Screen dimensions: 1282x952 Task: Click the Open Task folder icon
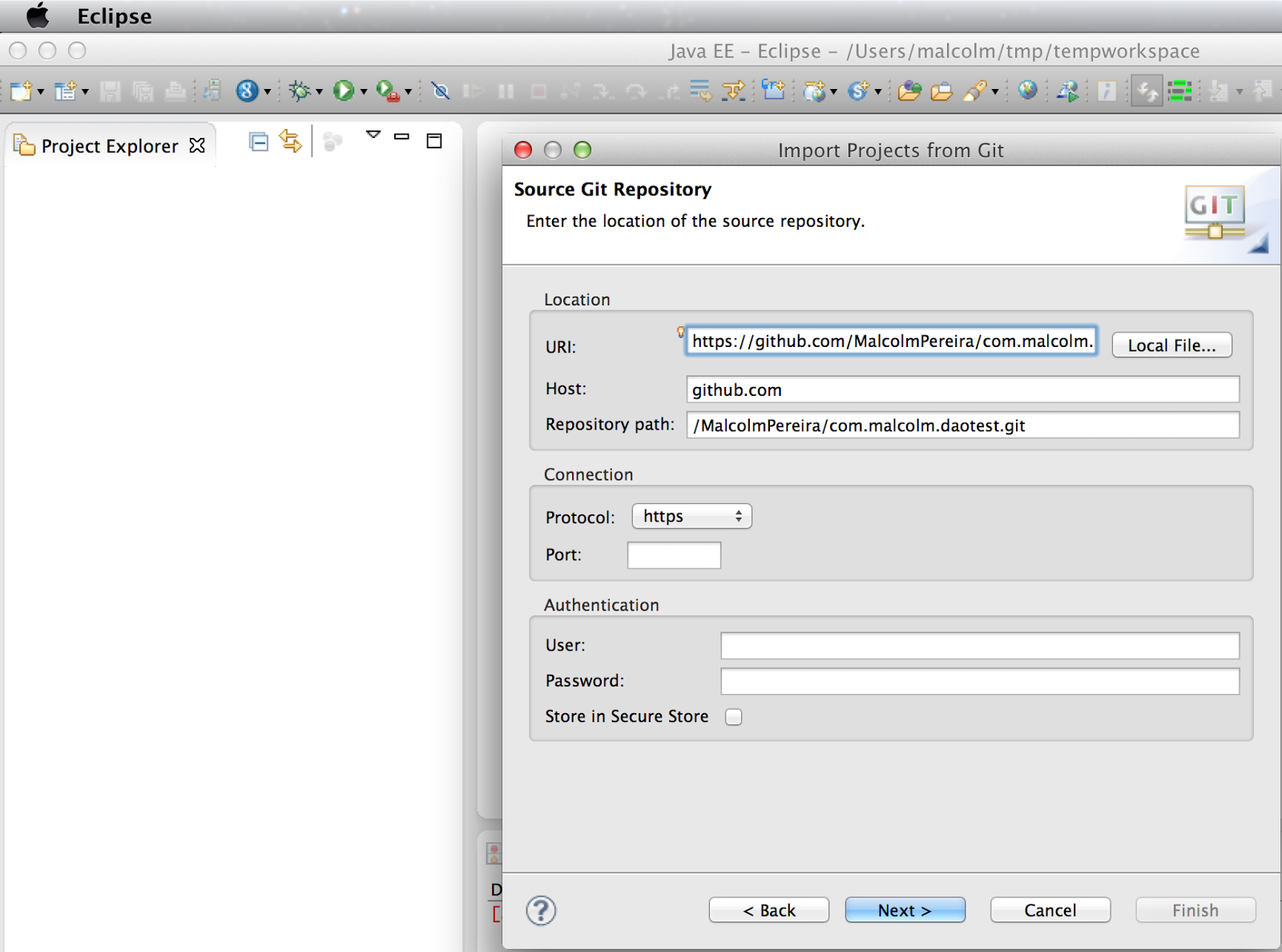(x=941, y=91)
